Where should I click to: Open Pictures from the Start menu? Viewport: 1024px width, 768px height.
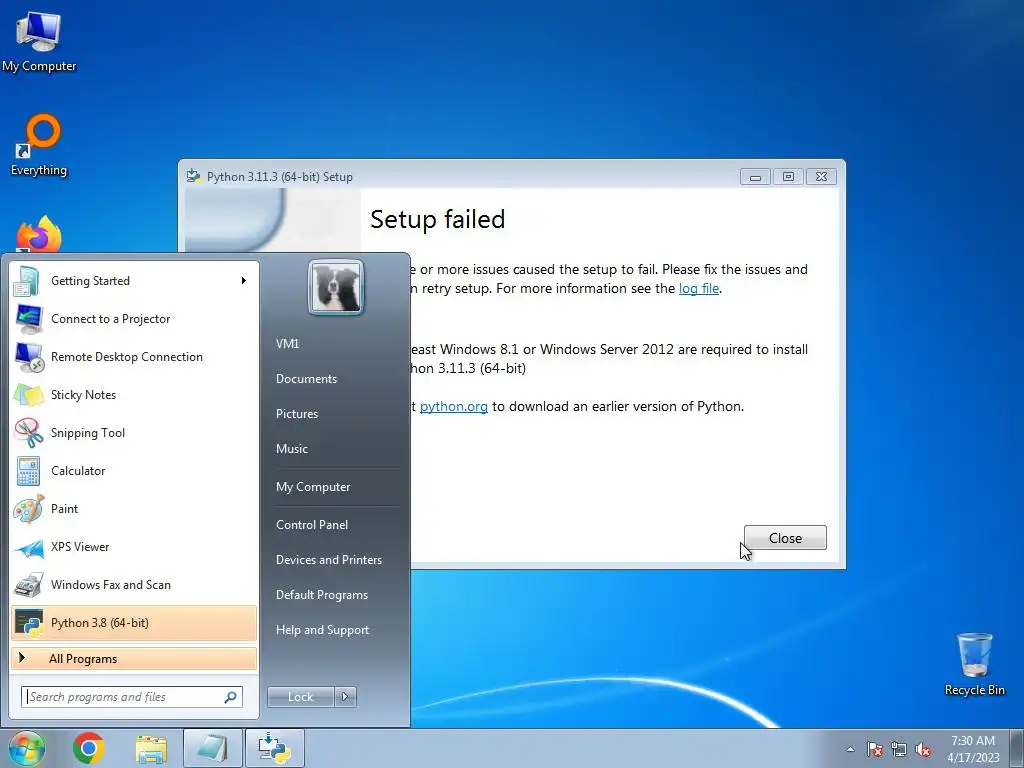pyautogui.click(x=296, y=414)
